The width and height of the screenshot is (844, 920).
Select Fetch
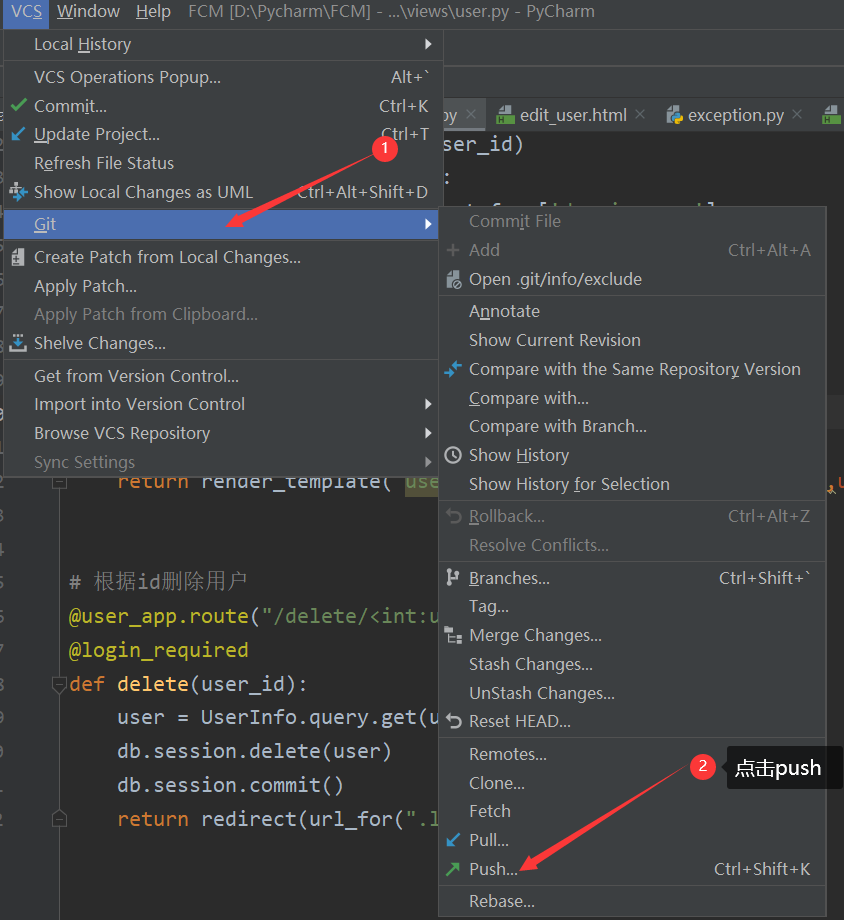(632, 811)
